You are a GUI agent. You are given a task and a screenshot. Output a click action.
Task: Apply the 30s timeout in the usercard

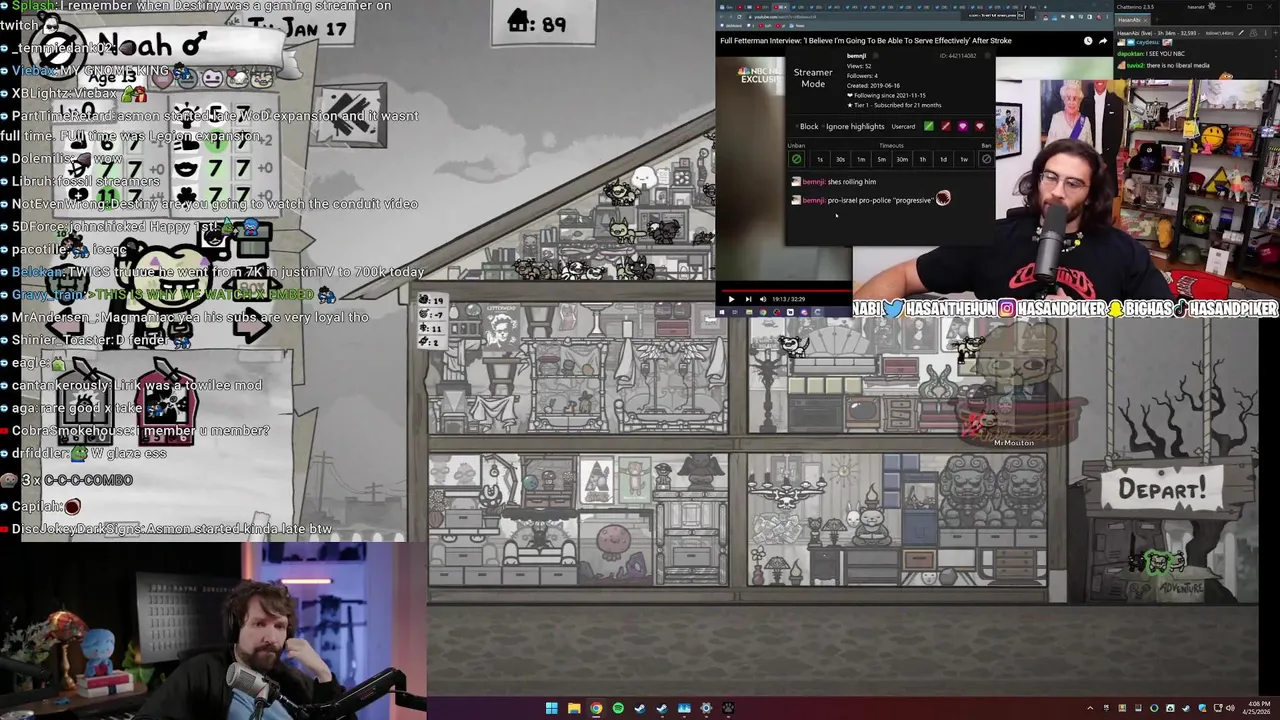coord(841,159)
